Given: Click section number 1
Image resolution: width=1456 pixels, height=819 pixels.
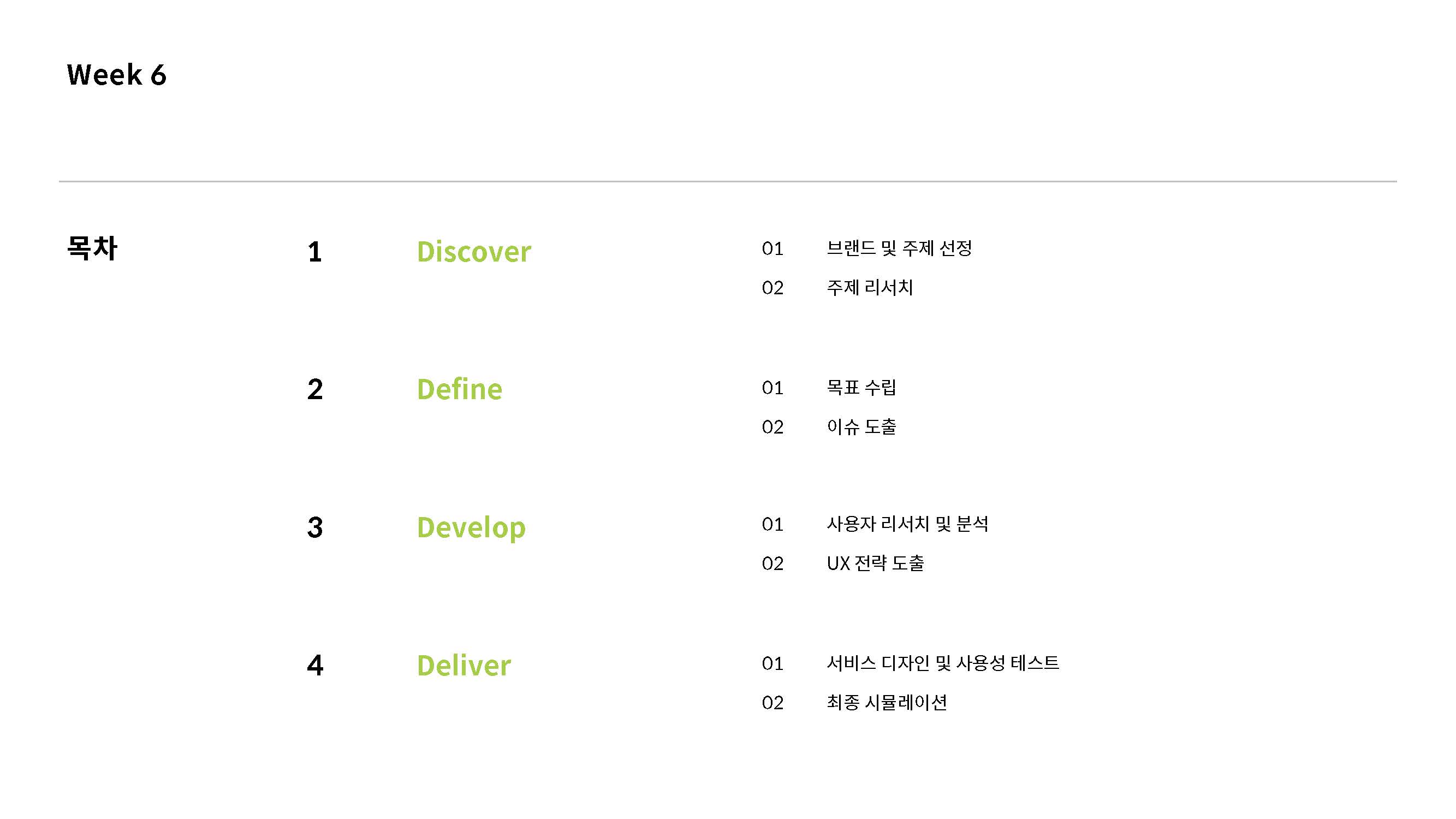Looking at the screenshot, I should click(315, 252).
